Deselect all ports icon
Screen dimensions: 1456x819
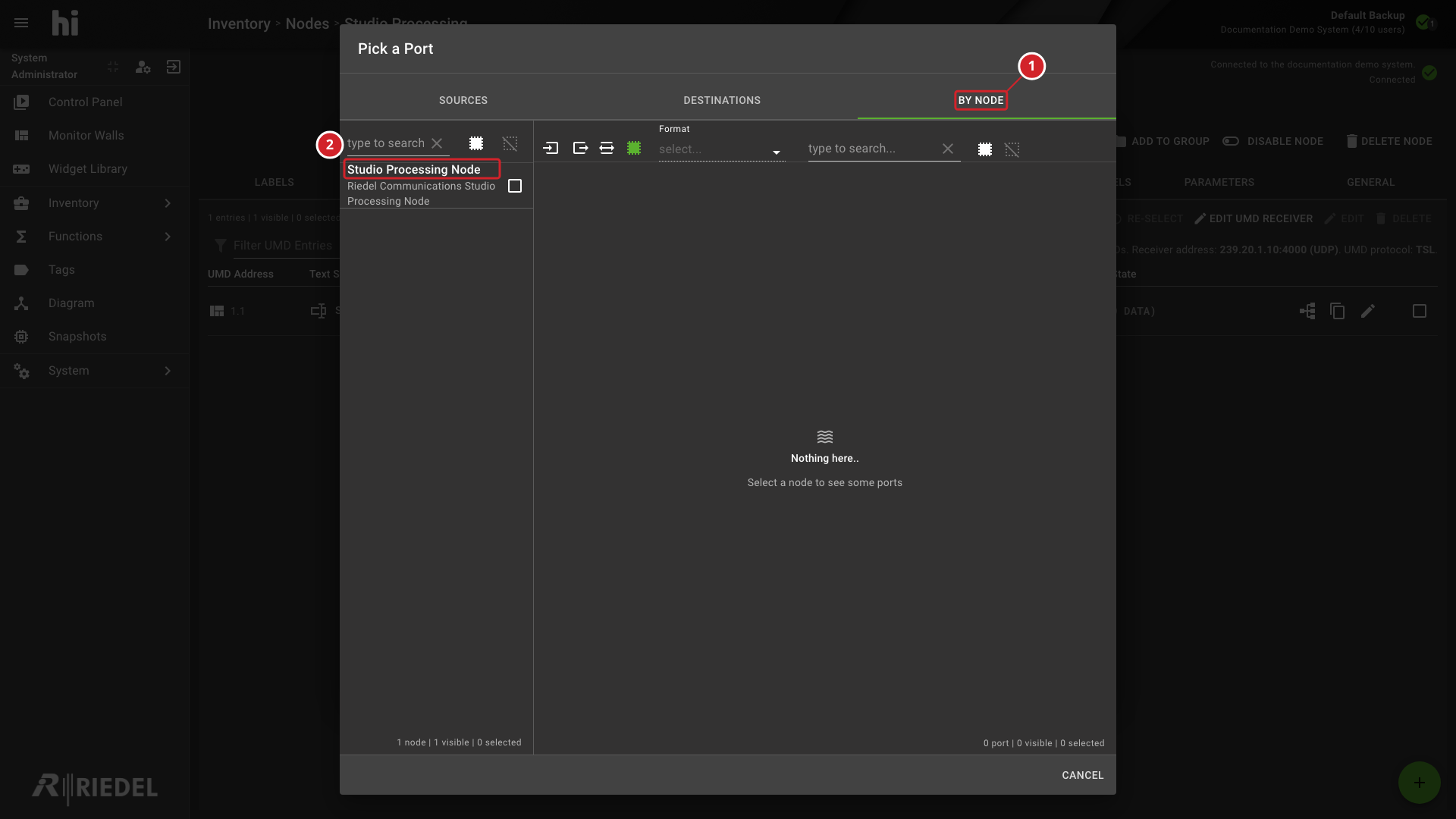tap(1012, 149)
